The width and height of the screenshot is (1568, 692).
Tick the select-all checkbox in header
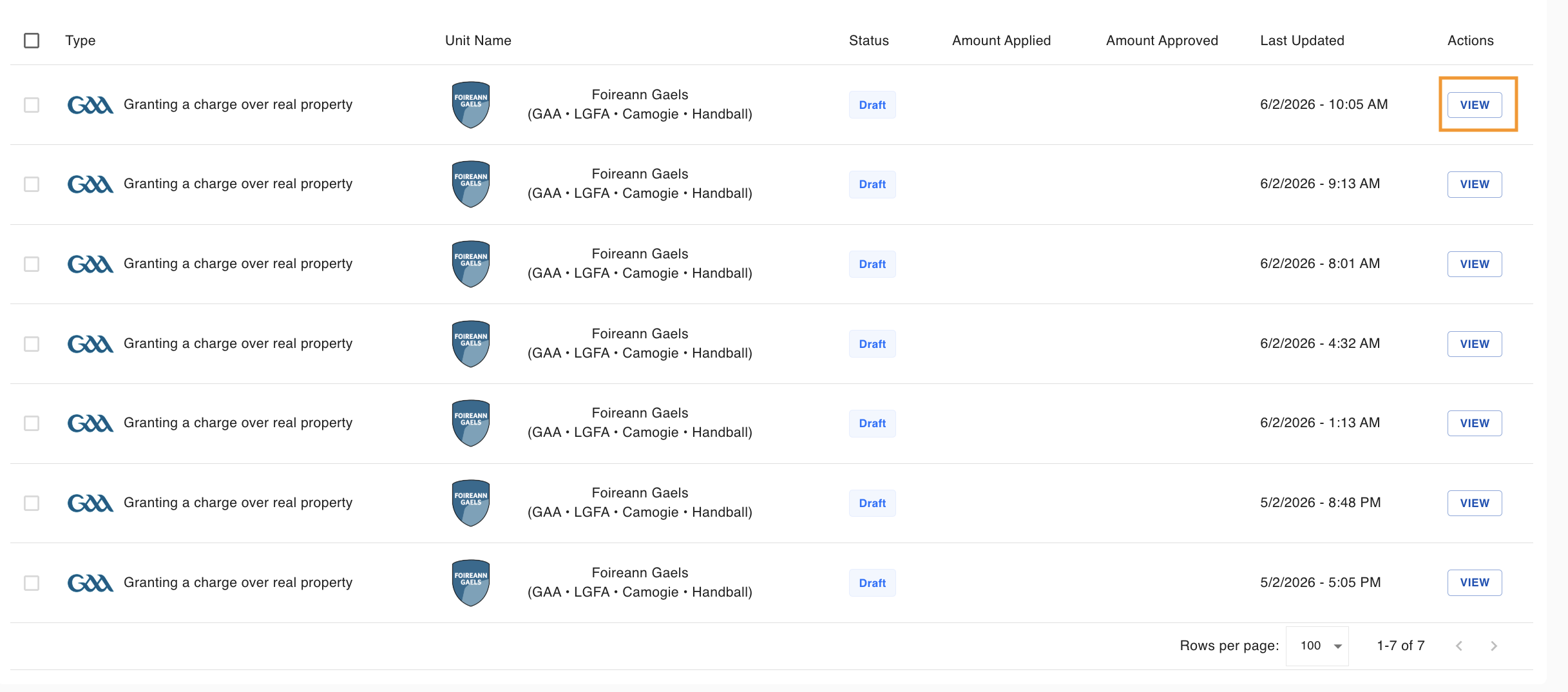(x=32, y=41)
